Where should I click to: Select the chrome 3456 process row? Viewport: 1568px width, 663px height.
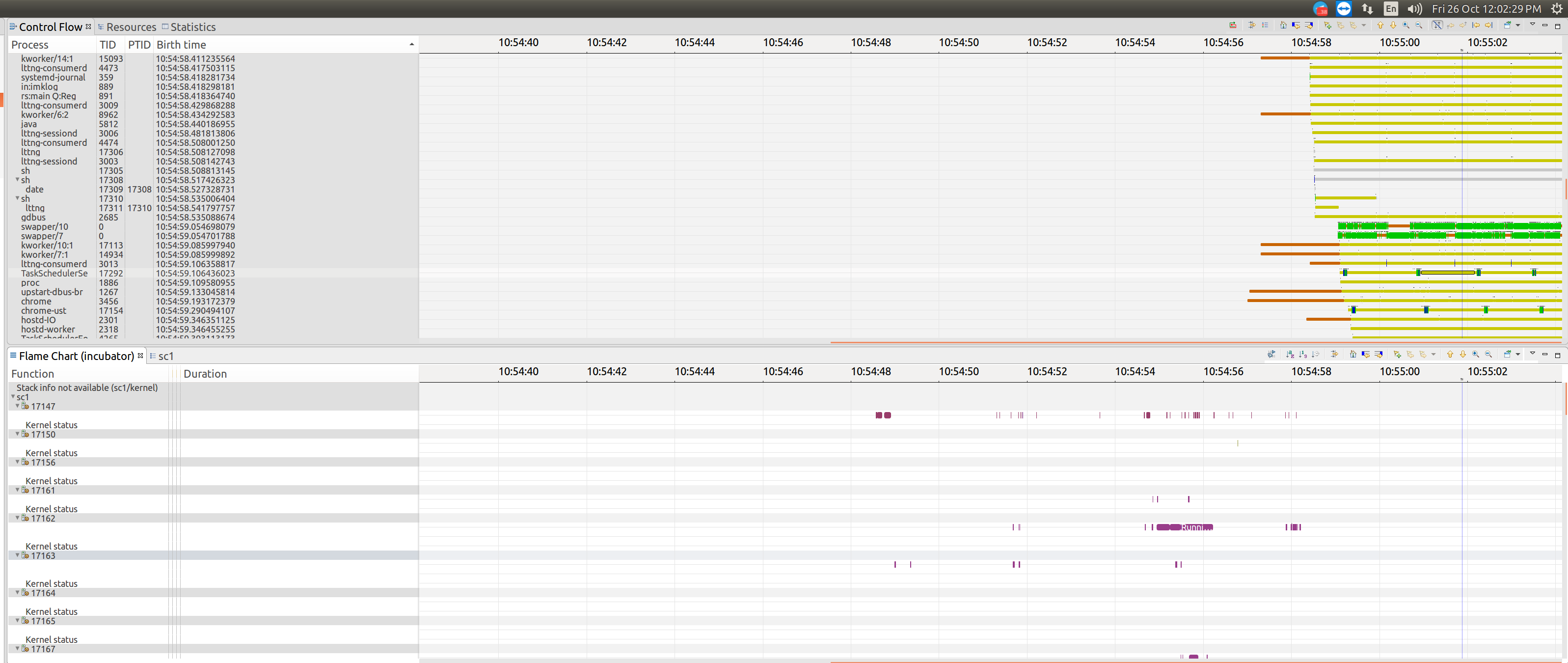click(x=213, y=302)
